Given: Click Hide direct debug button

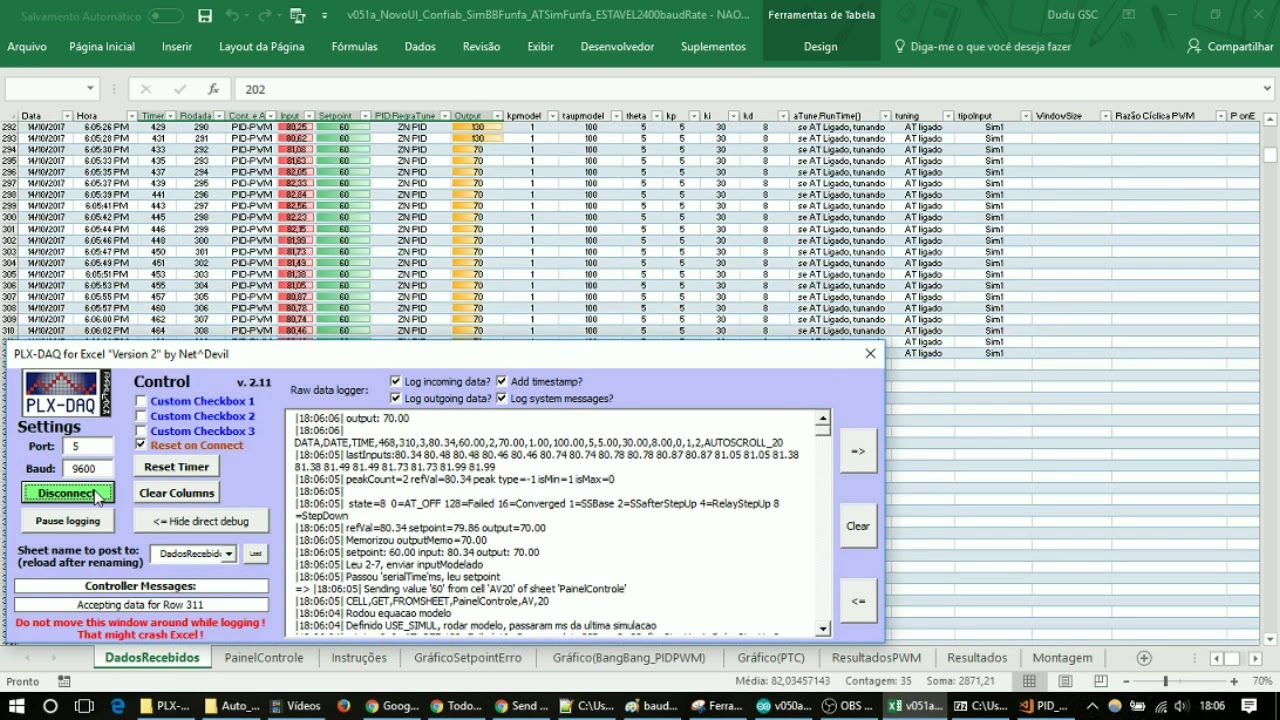Looking at the screenshot, I should [201, 521].
